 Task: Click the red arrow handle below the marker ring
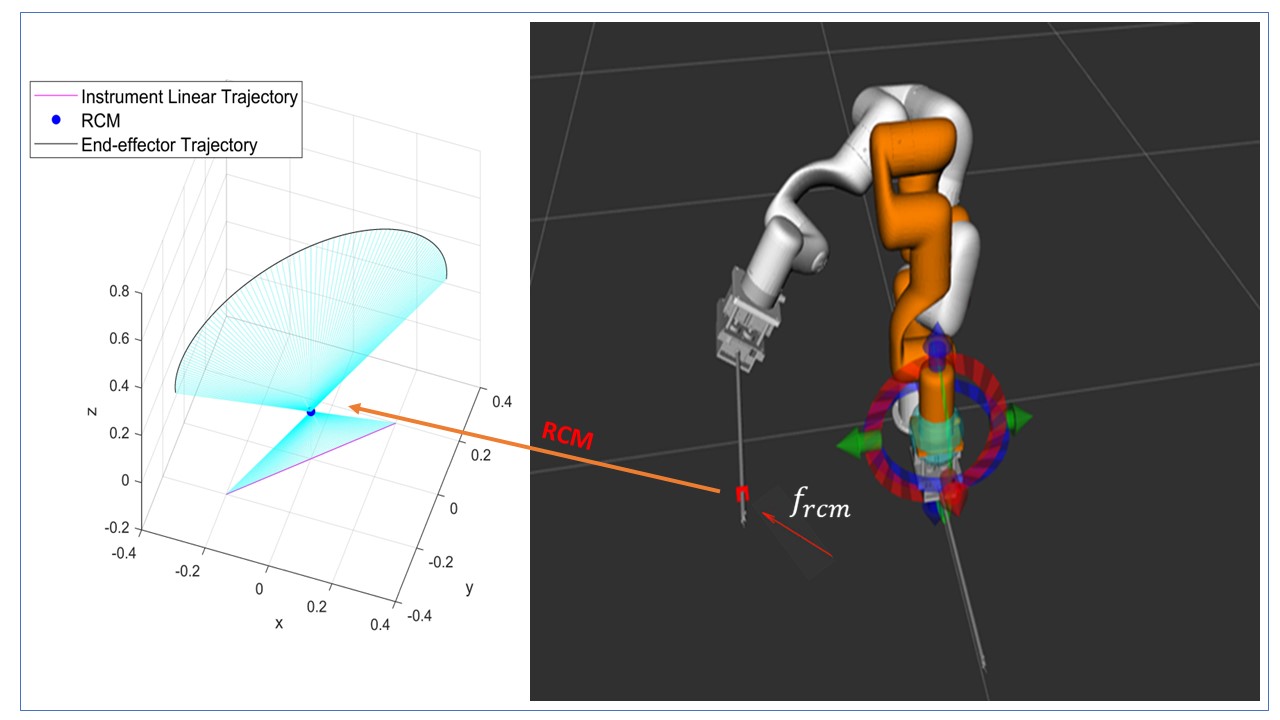point(953,498)
